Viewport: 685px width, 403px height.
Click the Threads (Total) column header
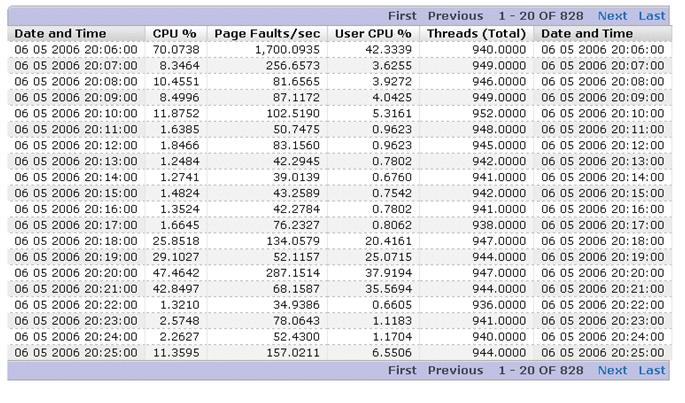476,34
